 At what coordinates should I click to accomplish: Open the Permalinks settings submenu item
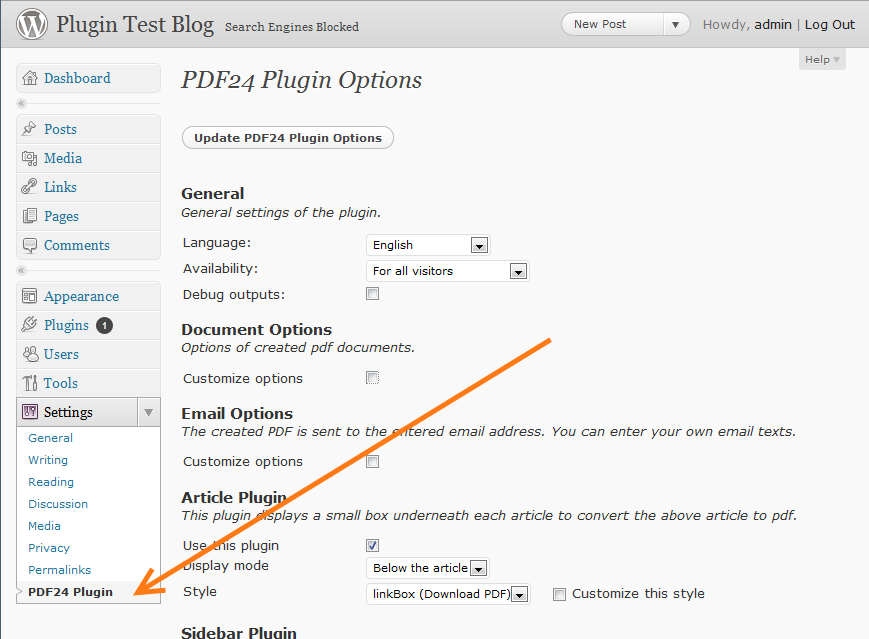click(x=60, y=570)
